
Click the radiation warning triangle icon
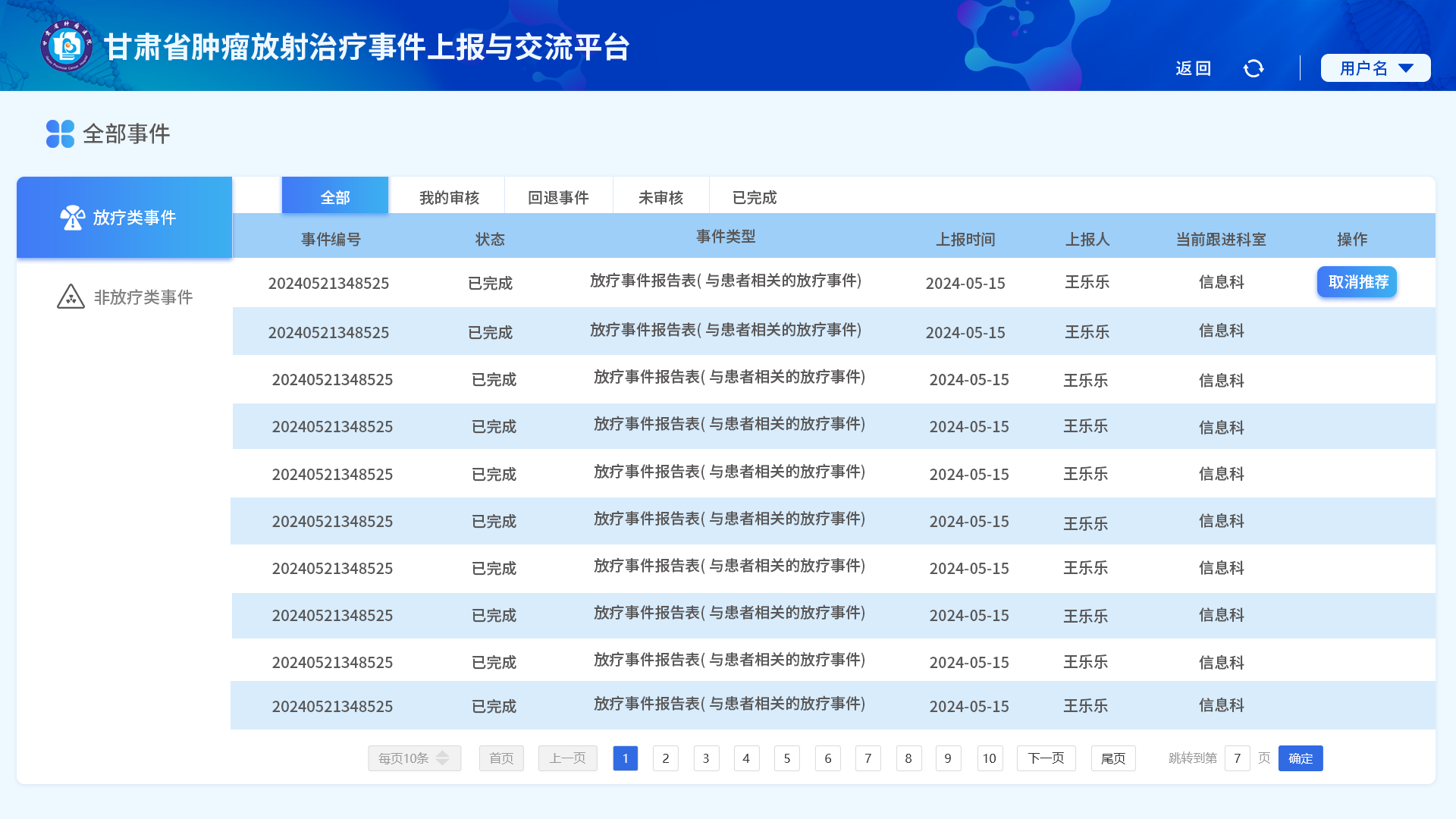point(71,297)
